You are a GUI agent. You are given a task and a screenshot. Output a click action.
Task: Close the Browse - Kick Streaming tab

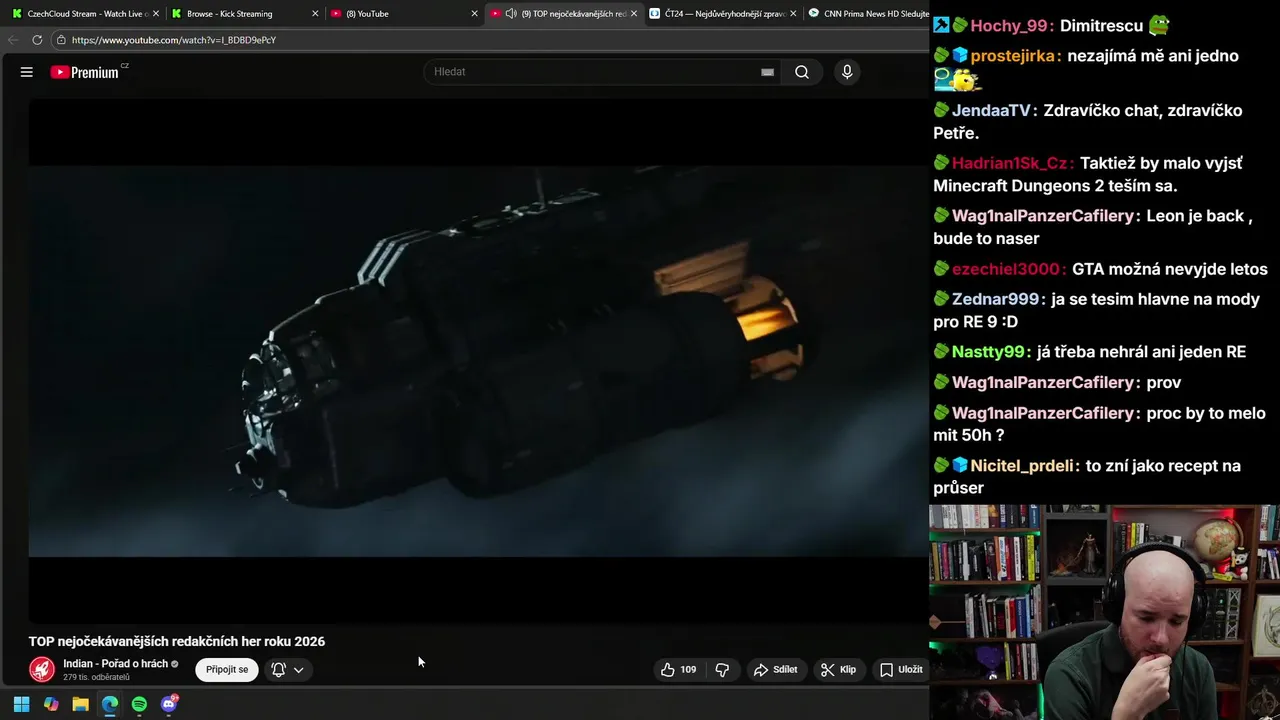tap(315, 14)
